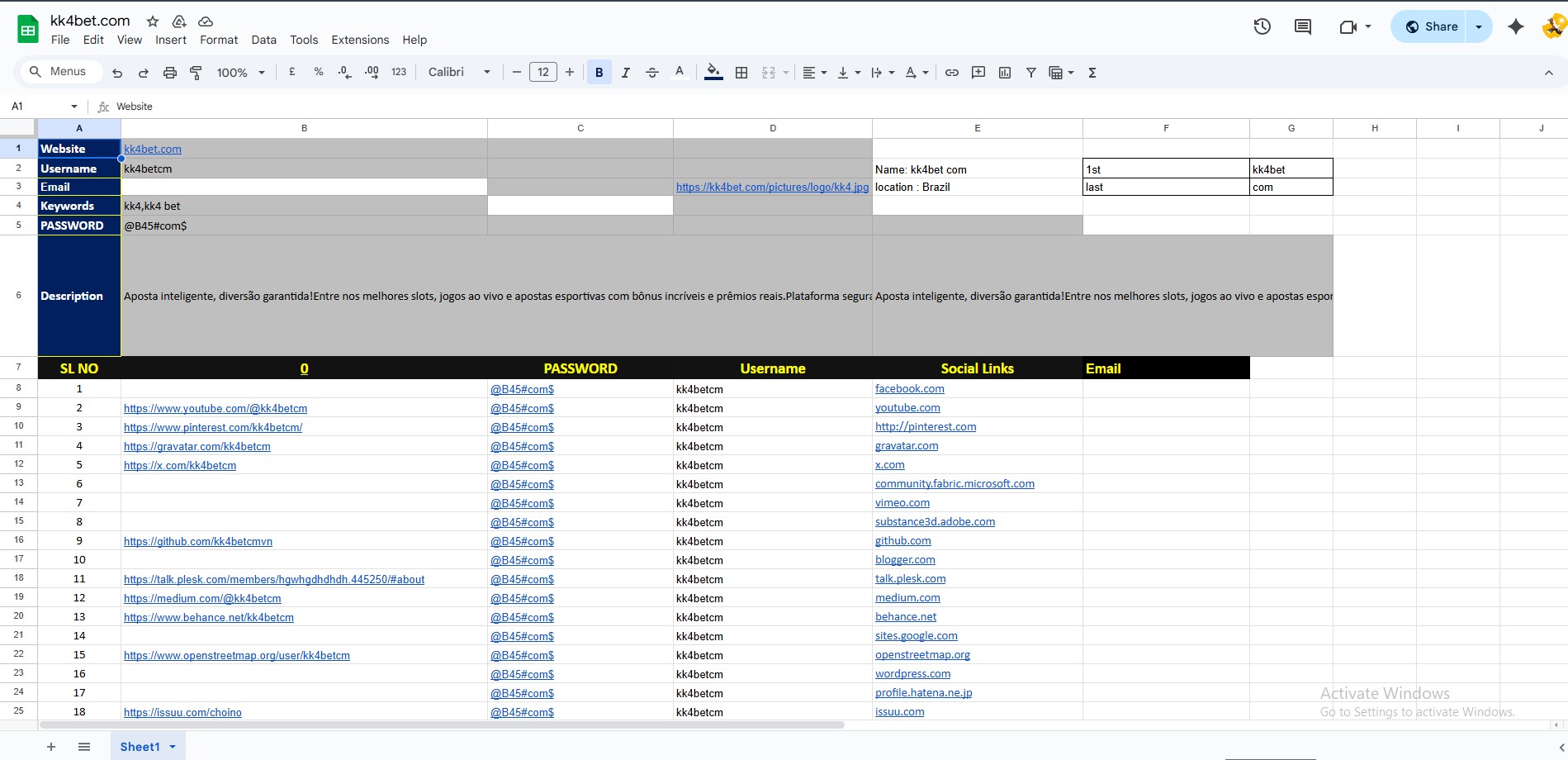This screenshot has height=760, width=1568.
Task: Apply borders with the Borders icon
Action: click(741, 73)
